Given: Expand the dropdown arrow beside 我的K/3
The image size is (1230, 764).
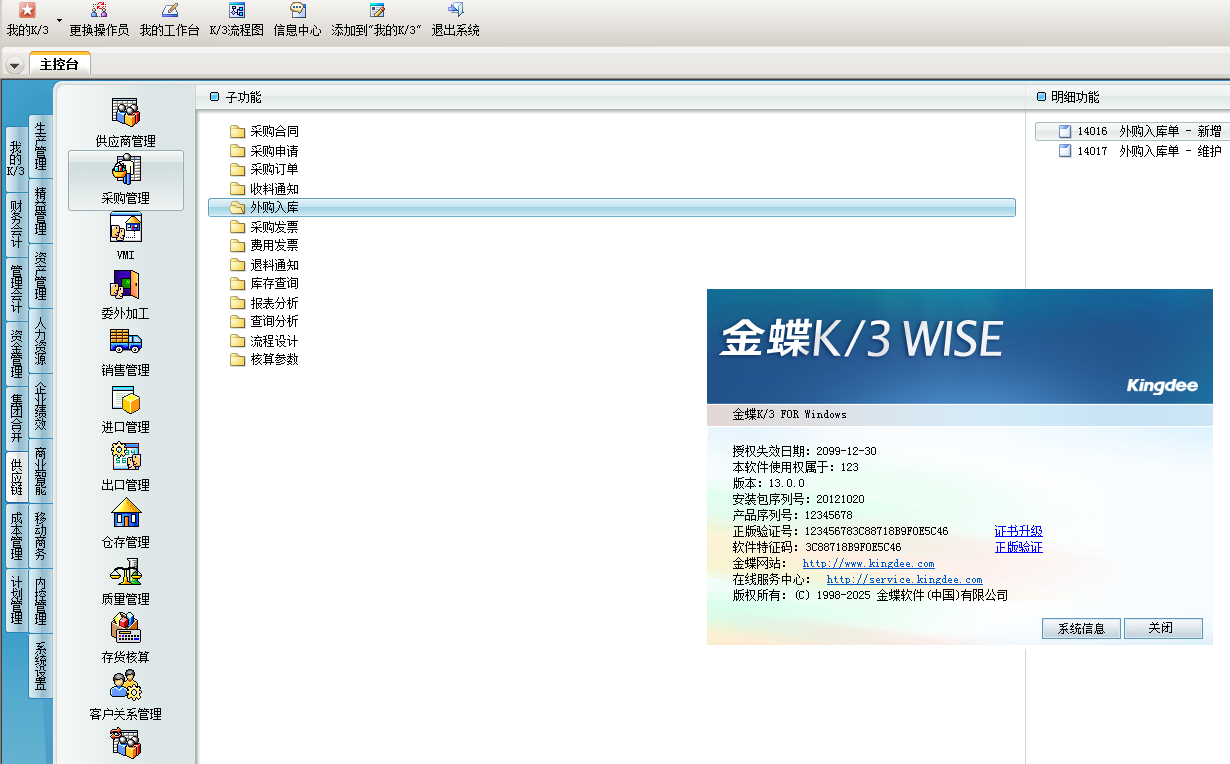Looking at the screenshot, I should point(59,21).
